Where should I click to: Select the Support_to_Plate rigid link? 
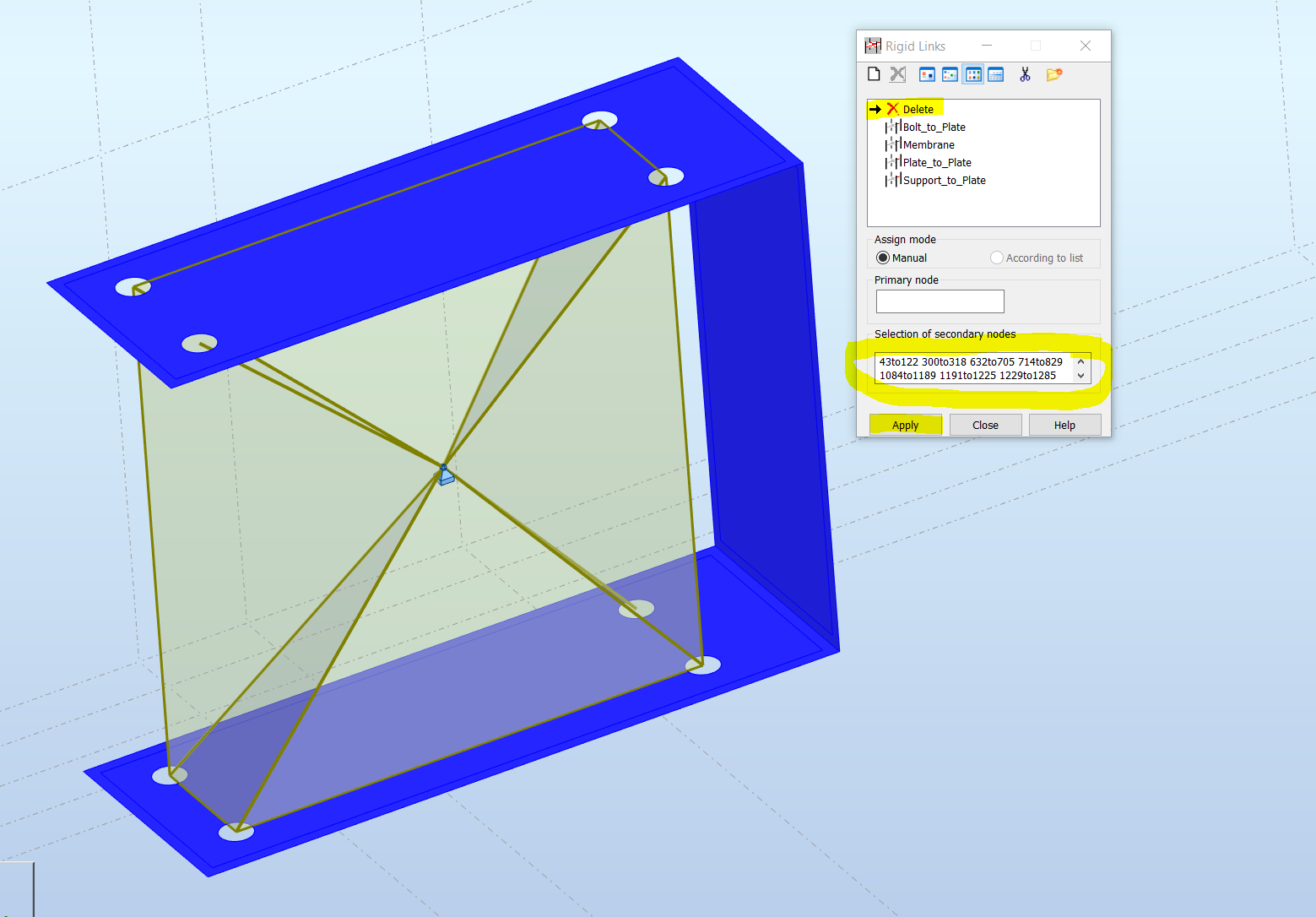[x=945, y=180]
